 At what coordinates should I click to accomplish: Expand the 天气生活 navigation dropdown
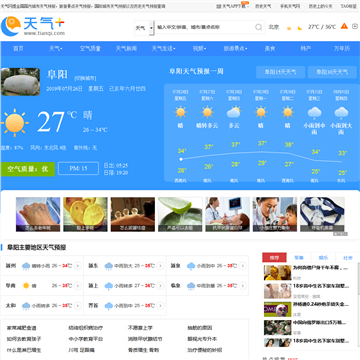[163, 49]
